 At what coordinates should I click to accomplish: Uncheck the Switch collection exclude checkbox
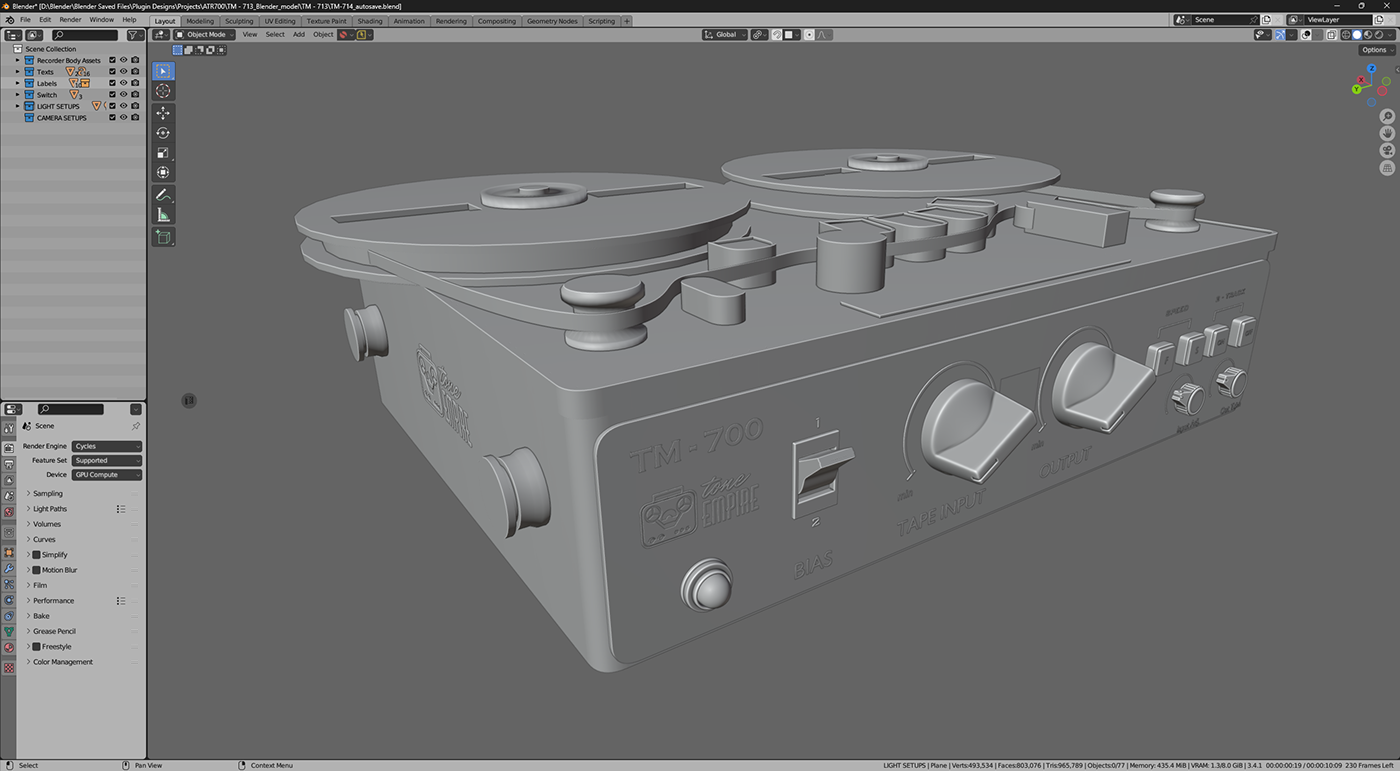[112, 95]
